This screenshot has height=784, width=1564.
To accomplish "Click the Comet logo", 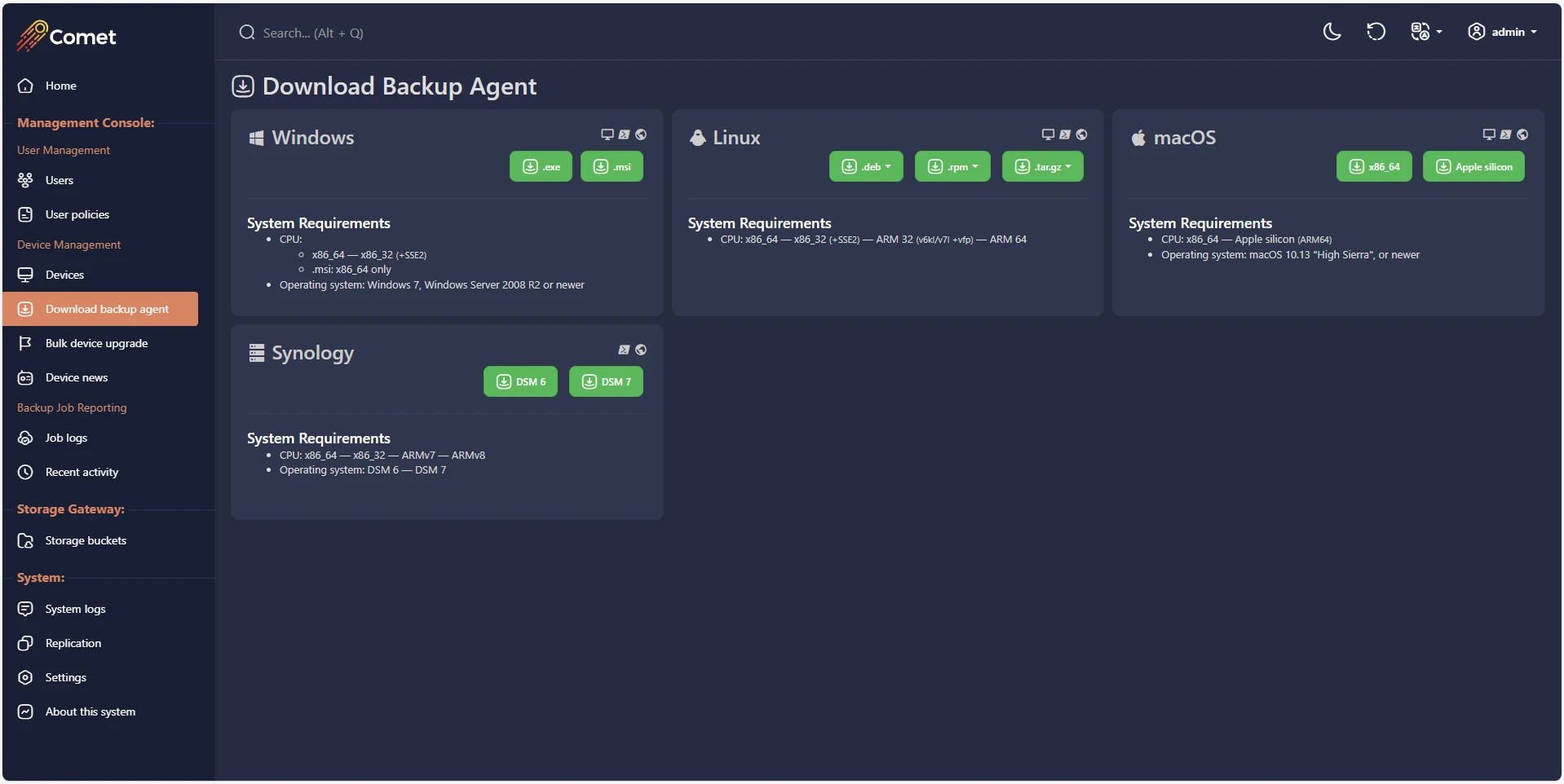I will click(x=66, y=36).
